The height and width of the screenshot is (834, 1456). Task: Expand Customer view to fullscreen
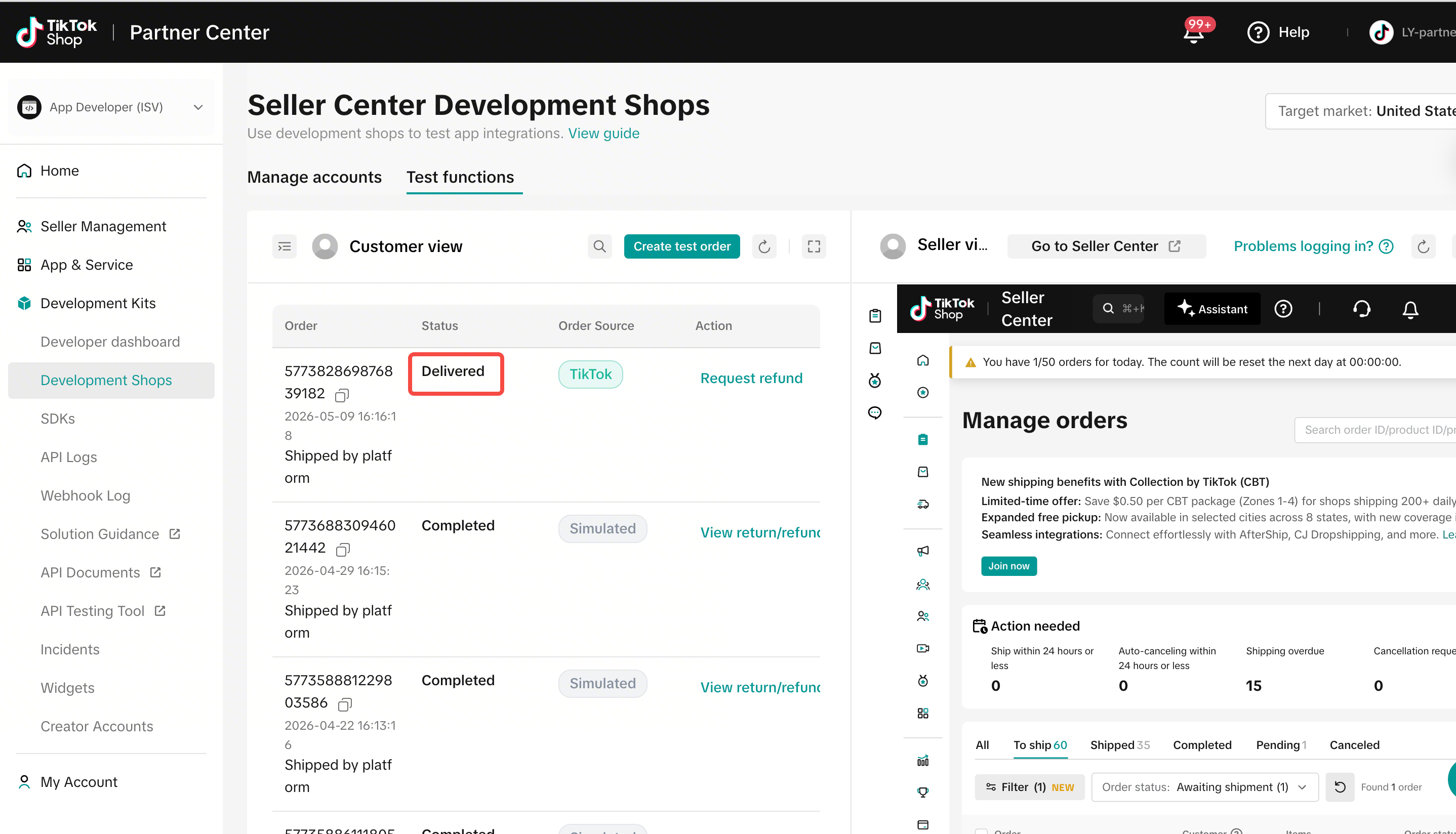pos(814,246)
